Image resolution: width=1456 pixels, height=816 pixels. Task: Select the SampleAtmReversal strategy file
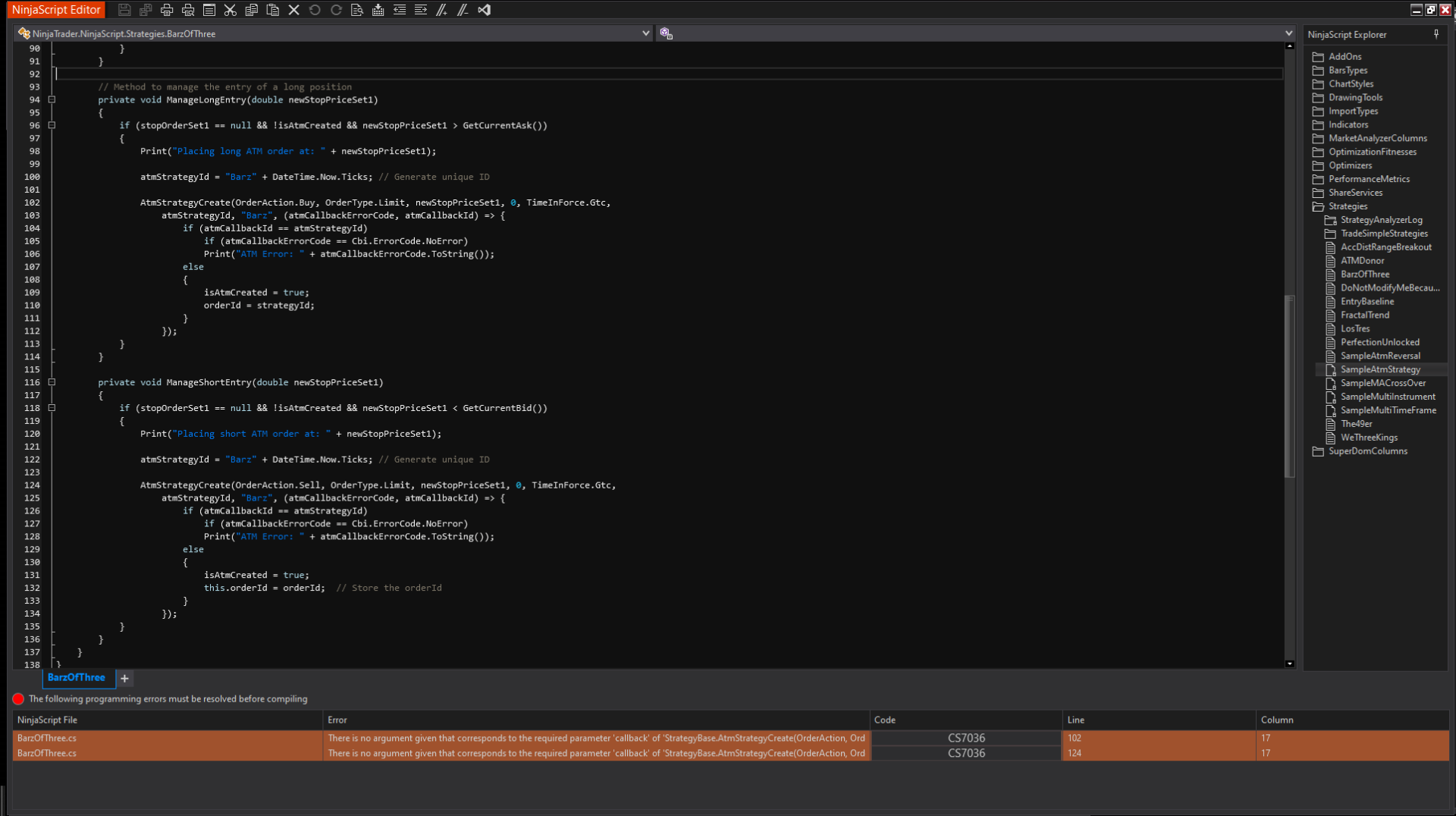[x=1380, y=356]
